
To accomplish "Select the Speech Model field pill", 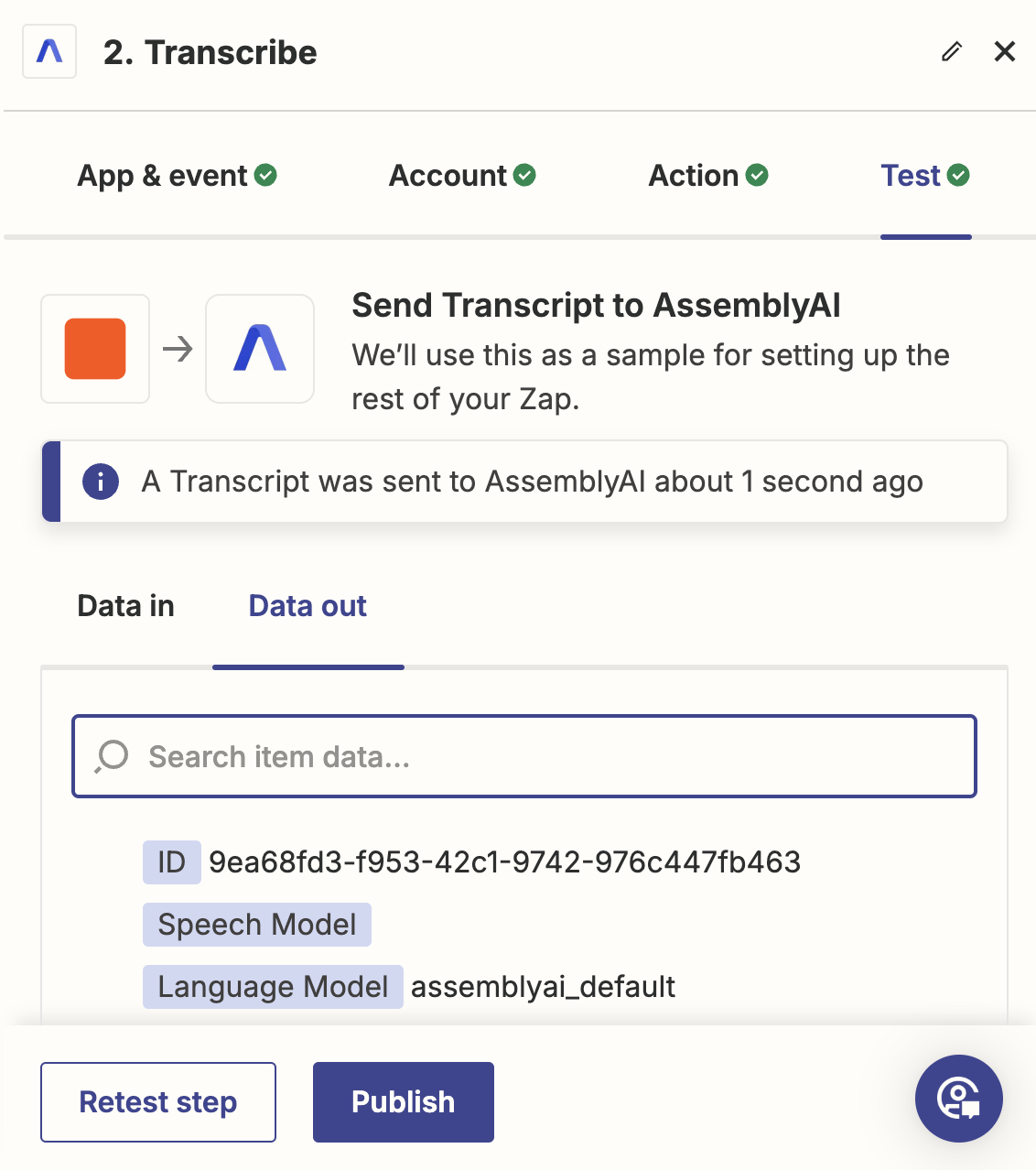I will (257, 924).
